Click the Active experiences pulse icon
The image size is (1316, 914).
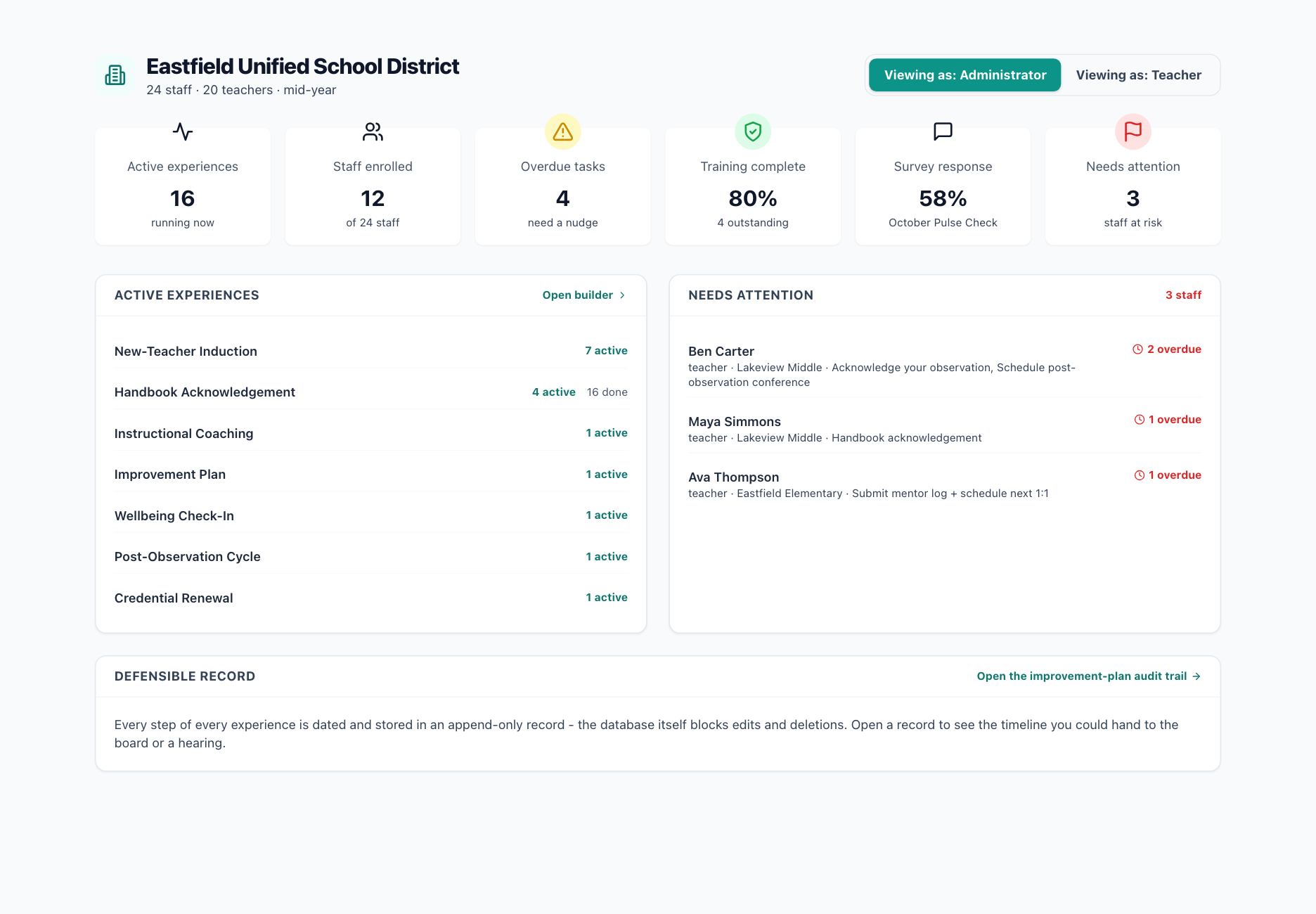coord(183,131)
